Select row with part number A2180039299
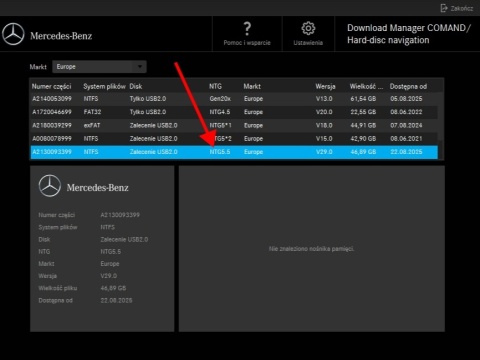 (234, 125)
